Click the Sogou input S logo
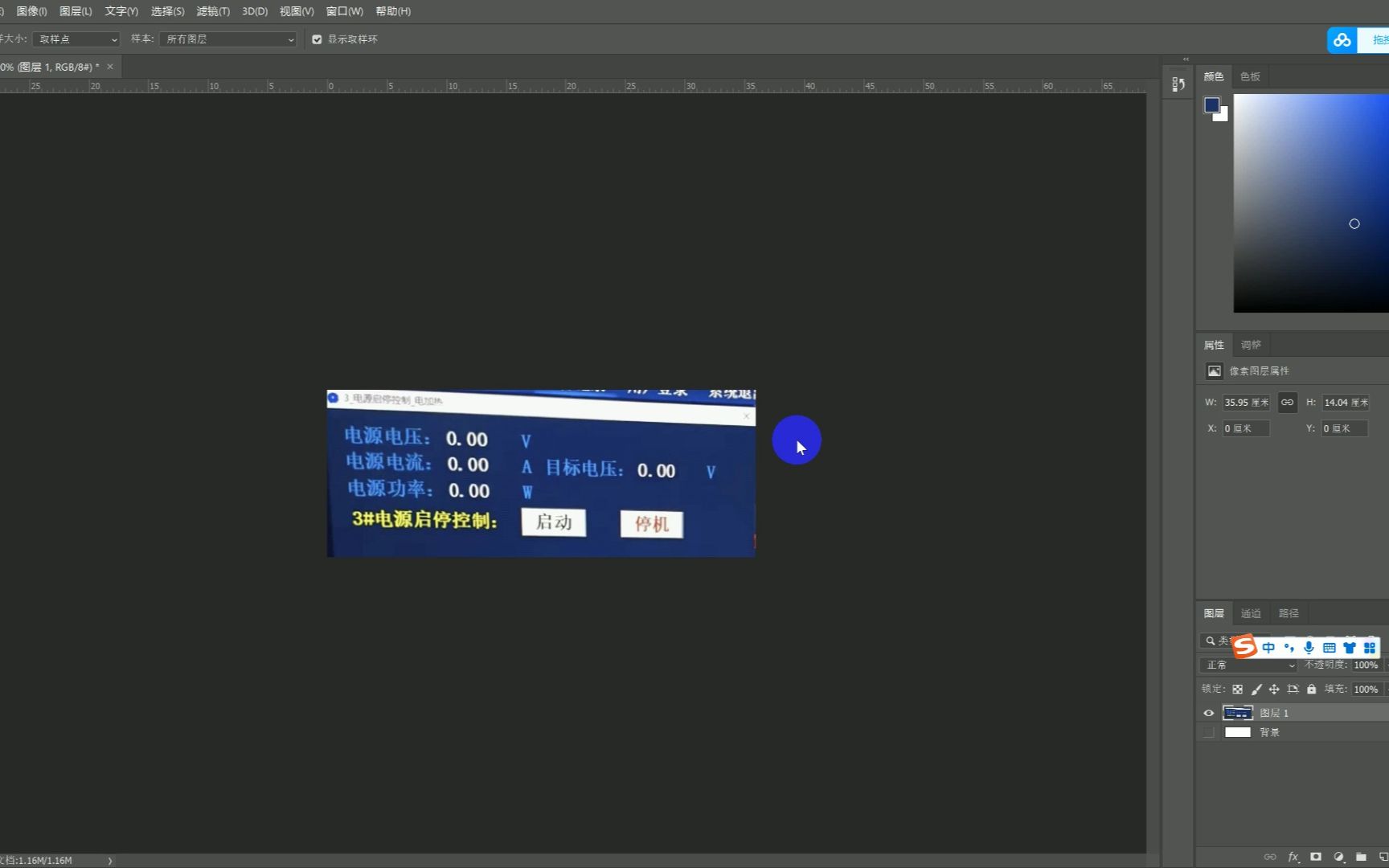The image size is (1389, 868). click(1244, 646)
